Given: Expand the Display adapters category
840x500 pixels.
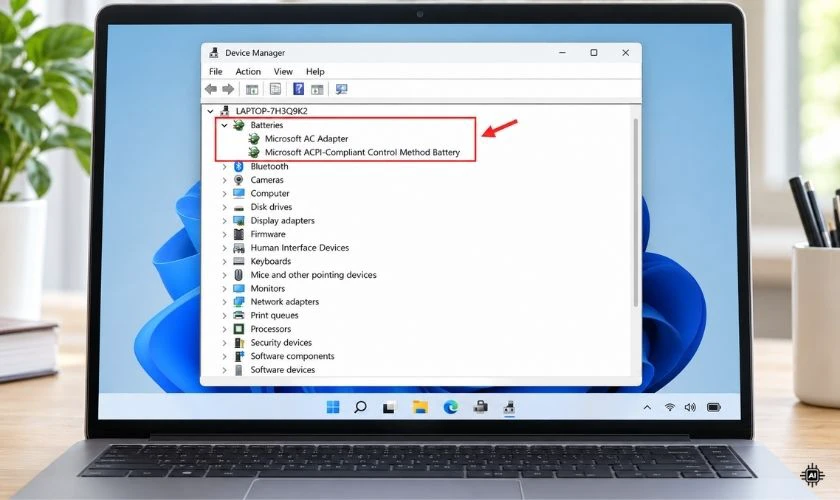Looking at the screenshot, I should click(x=224, y=221).
